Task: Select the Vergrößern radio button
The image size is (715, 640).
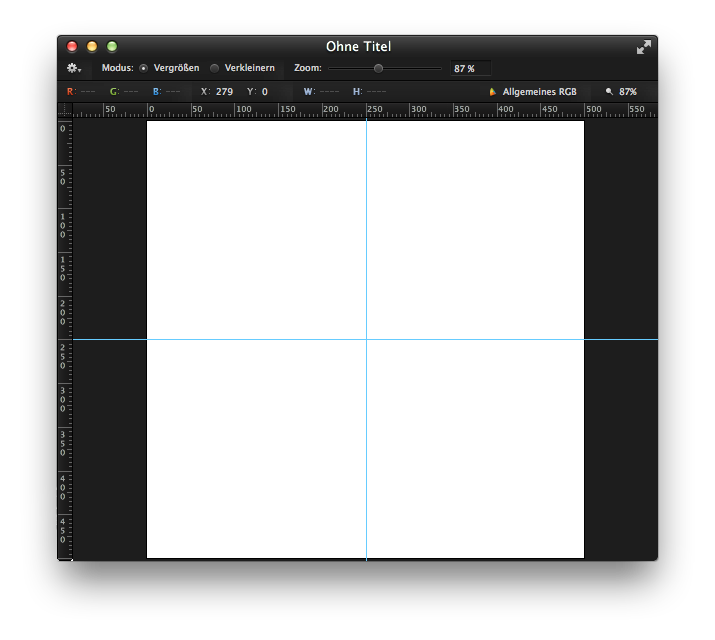Action: 144,68
